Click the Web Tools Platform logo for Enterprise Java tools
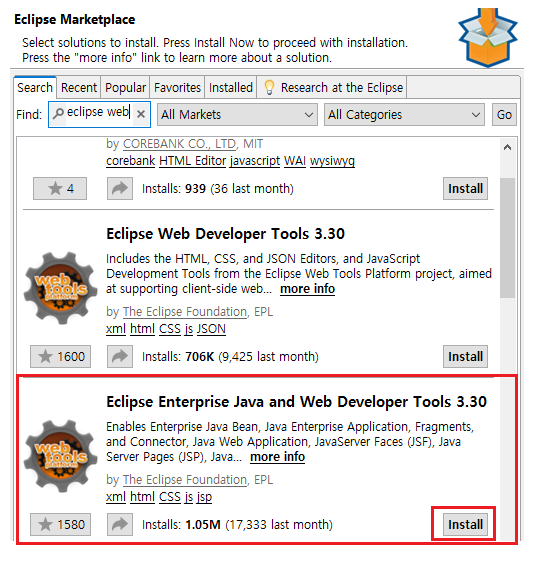Image resolution: width=536 pixels, height=563 pixels. coord(60,456)
